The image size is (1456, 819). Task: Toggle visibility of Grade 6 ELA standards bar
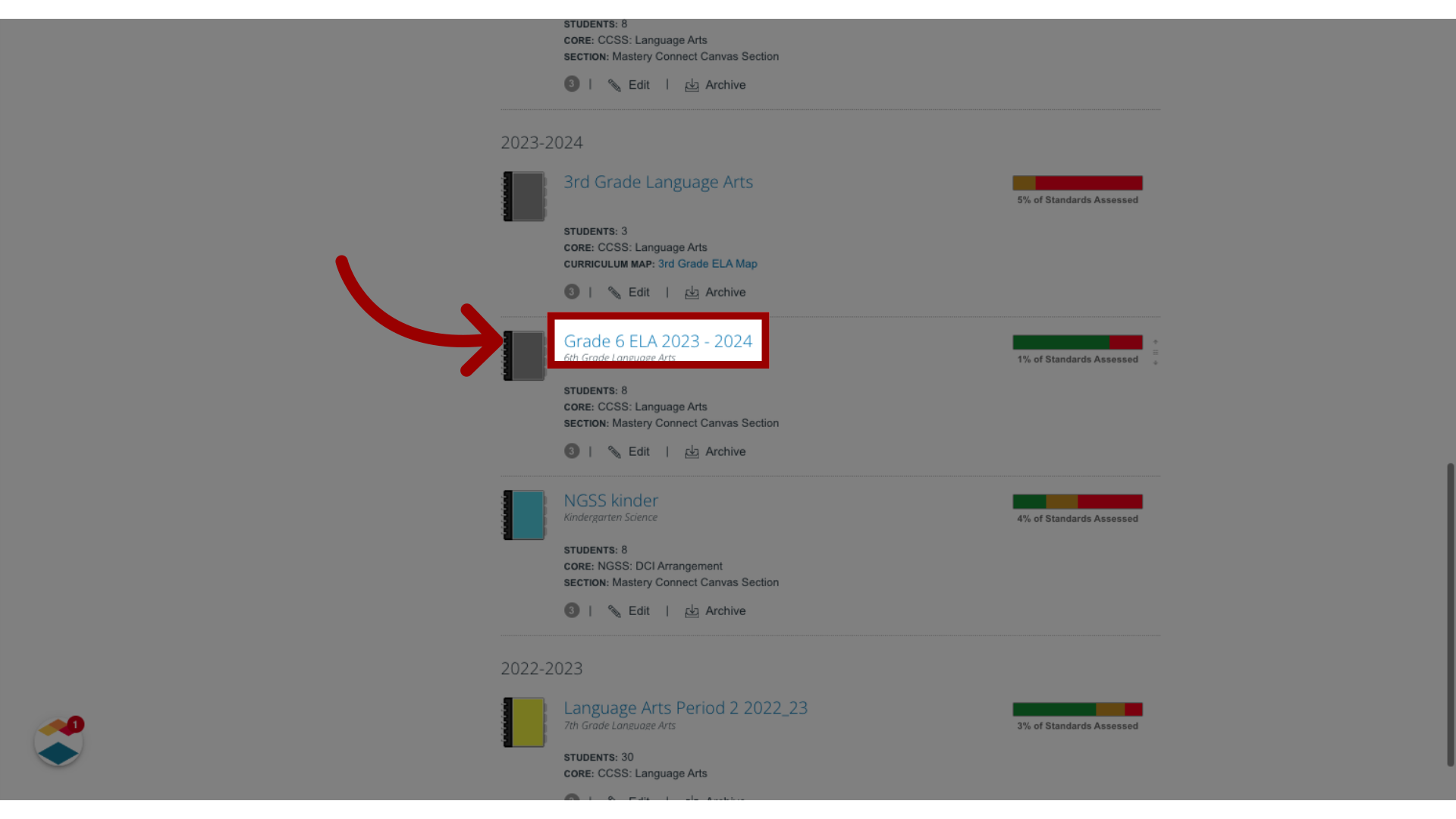[x=1156, y=352]
